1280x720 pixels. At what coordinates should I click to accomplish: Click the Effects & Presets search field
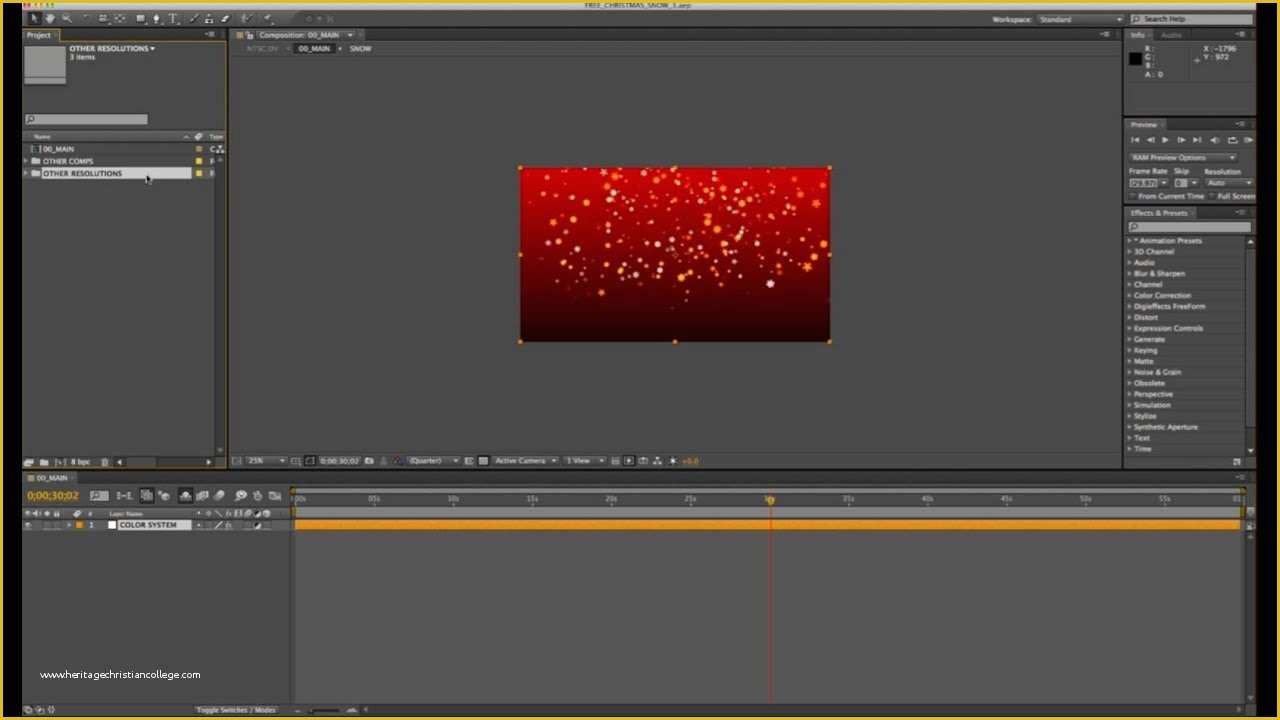coord(1189,227)
